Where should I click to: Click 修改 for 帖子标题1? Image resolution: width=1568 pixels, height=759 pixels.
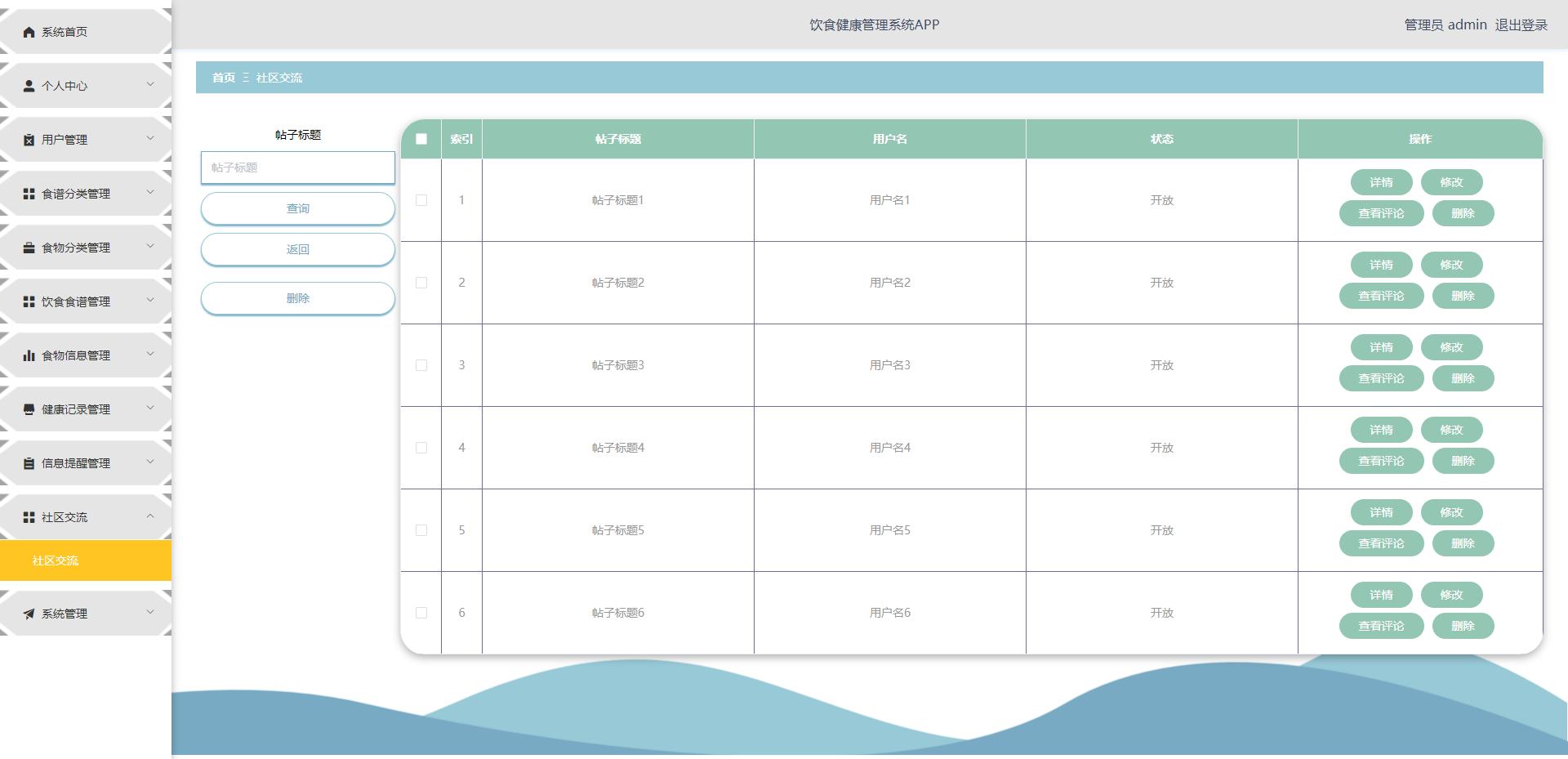click(x=1451, y=182)
